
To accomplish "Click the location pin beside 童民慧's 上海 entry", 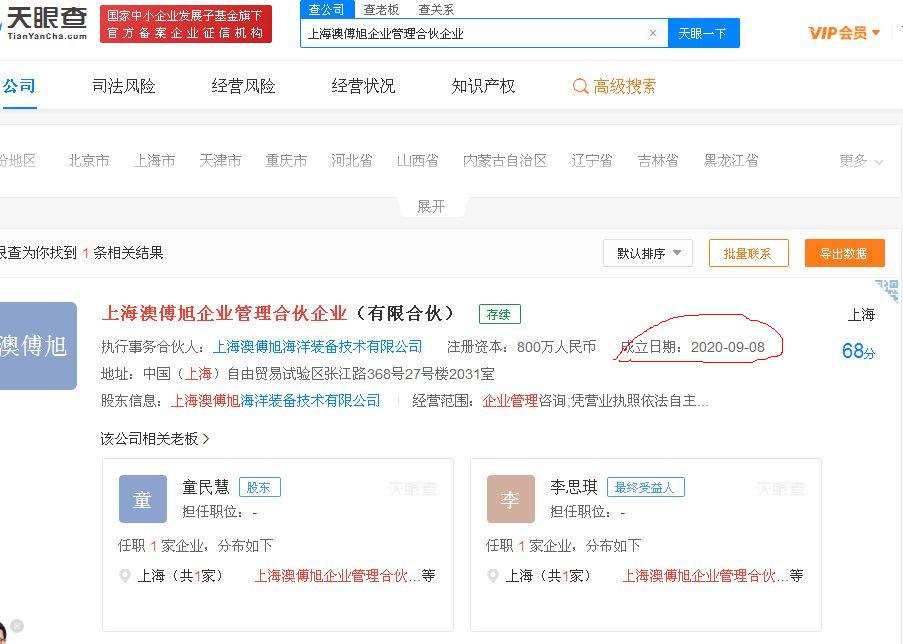I will (x=124, y=575).
